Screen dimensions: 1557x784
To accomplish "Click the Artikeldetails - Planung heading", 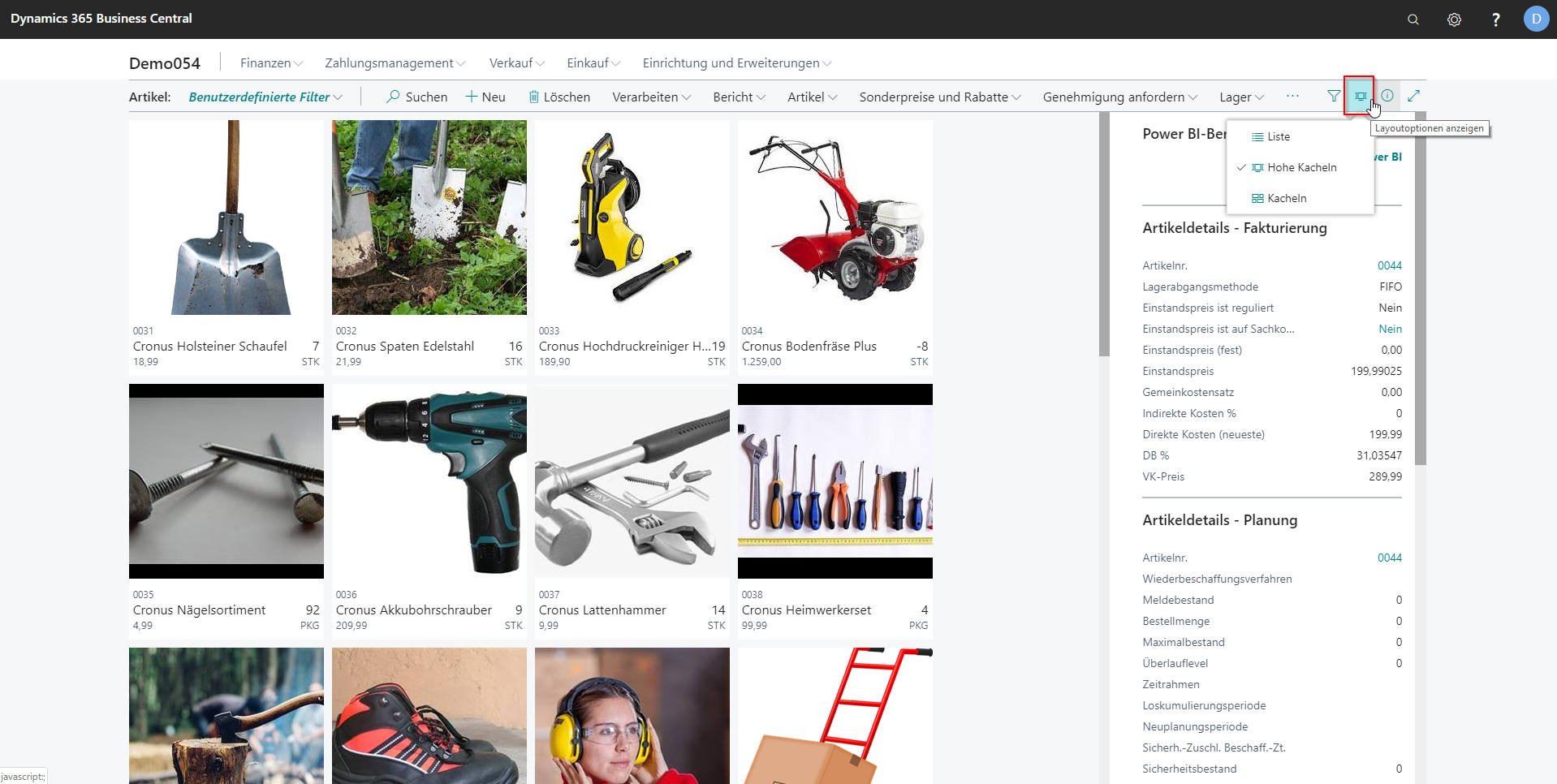I will tap(1220, 520).
